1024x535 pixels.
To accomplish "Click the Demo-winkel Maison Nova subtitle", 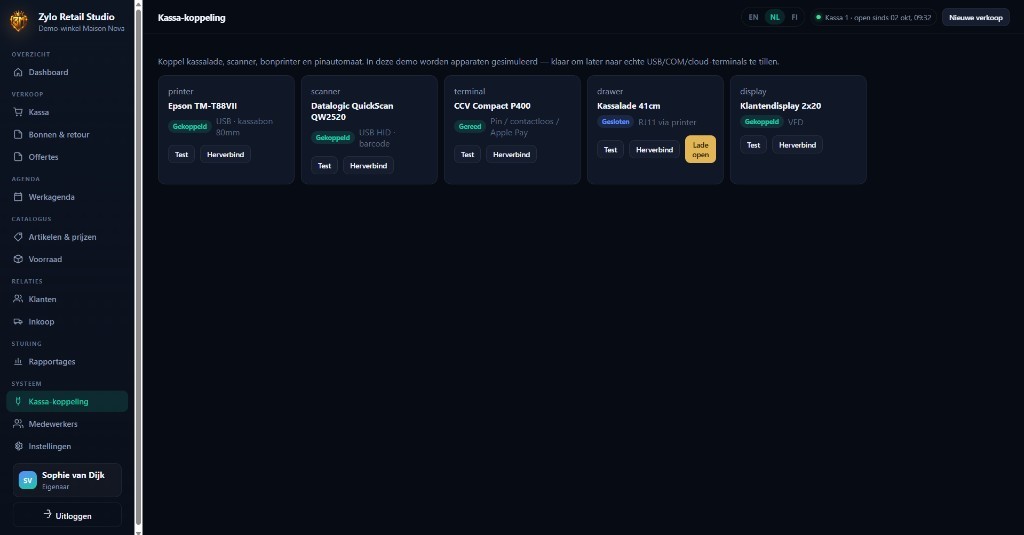I will click(x=81, y=29).
